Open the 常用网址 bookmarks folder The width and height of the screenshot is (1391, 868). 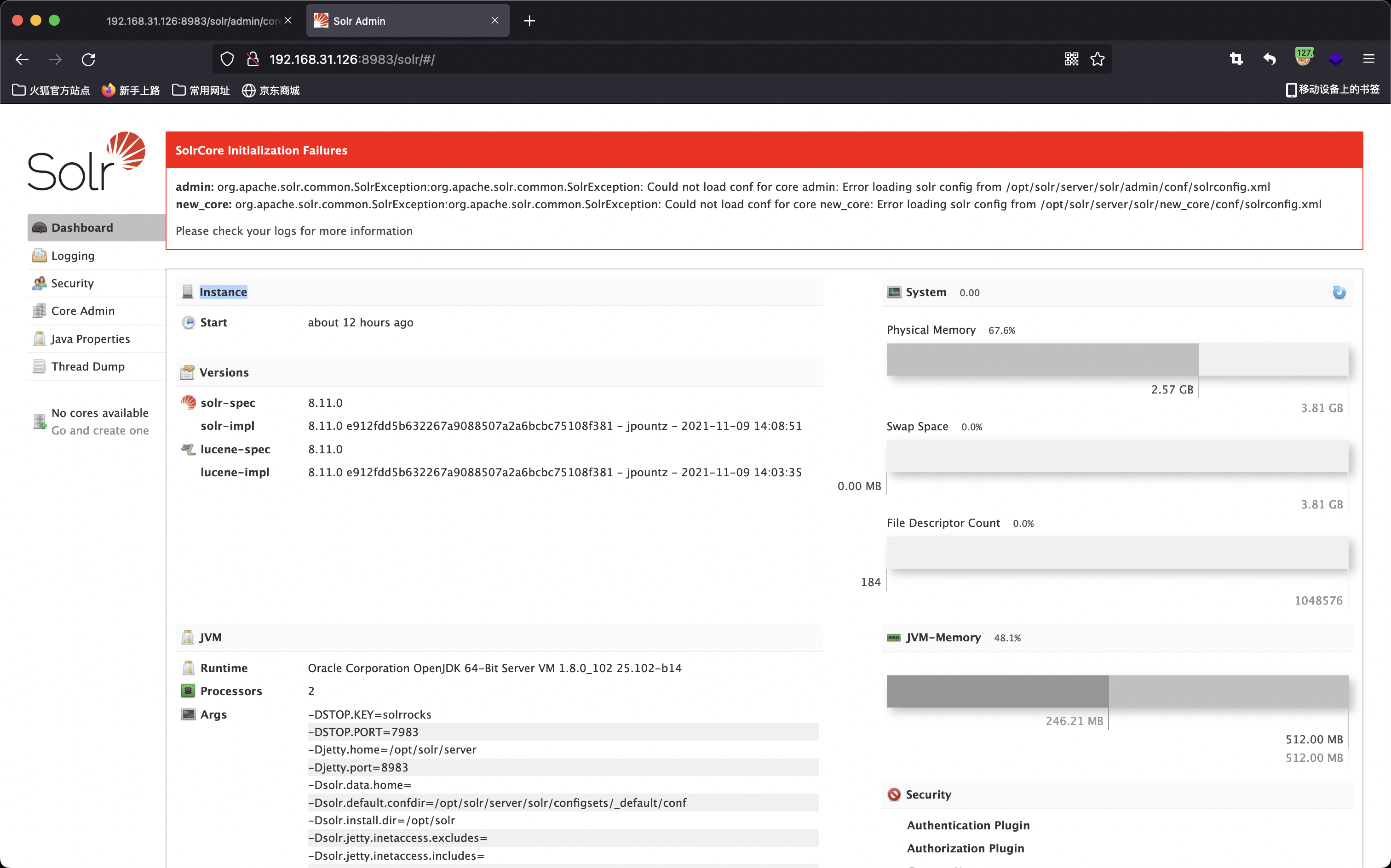[201, 90]
